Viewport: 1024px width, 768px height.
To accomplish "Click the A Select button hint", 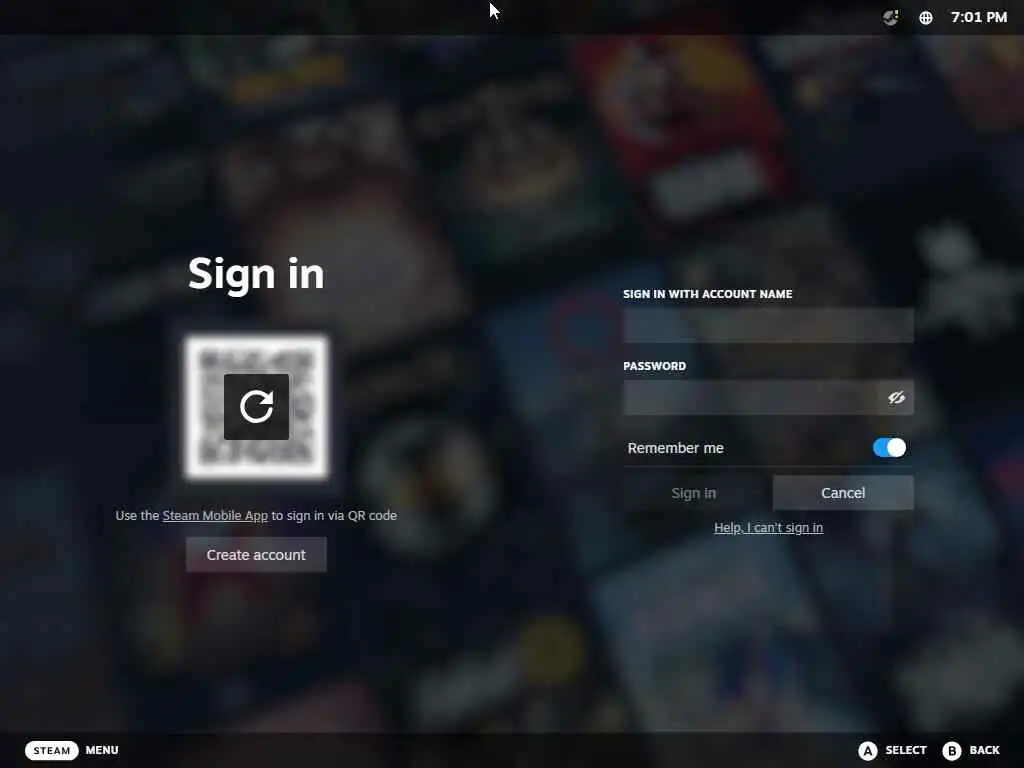I will click(x=892, y=750).
